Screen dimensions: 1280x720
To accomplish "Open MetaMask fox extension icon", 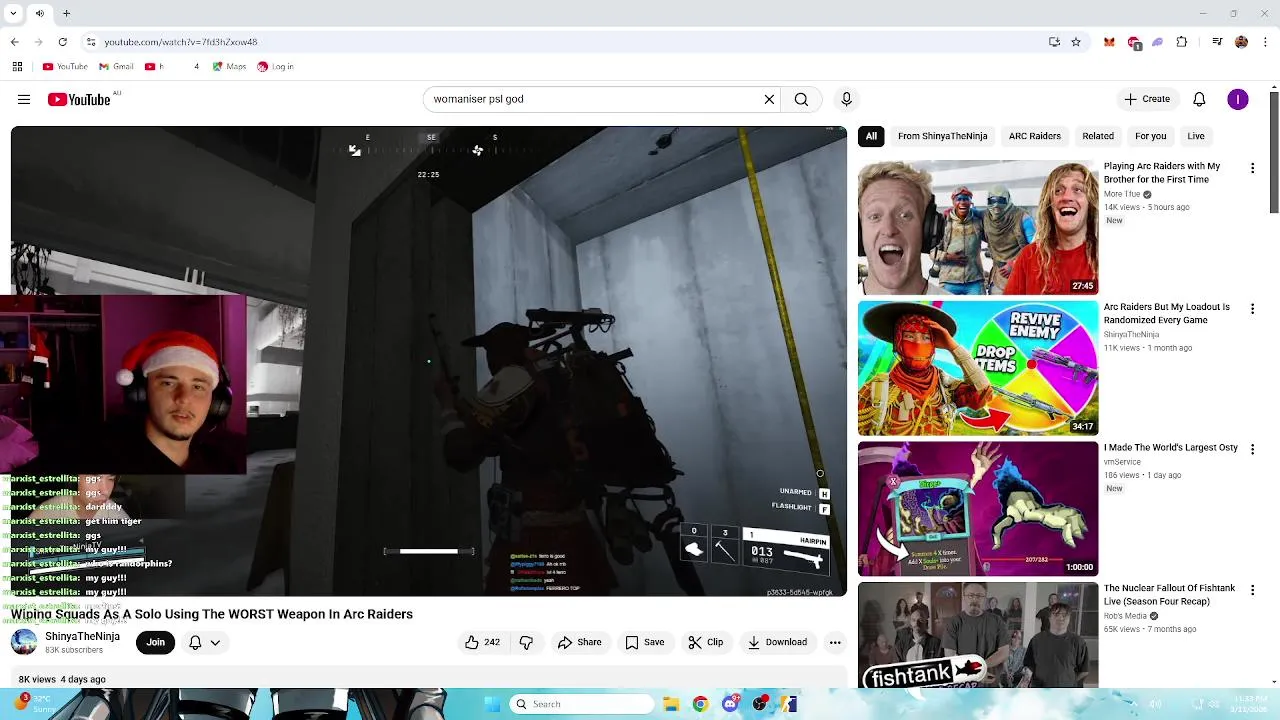I will [x=1109, y=42].
